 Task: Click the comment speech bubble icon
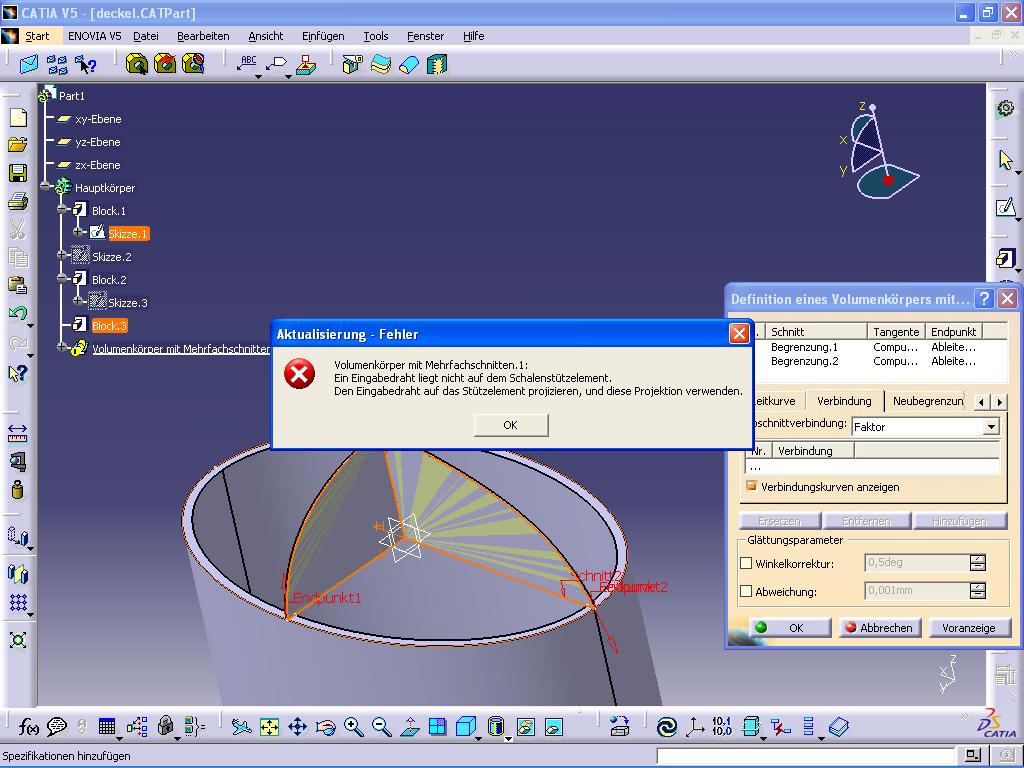[x=57, y=726]
